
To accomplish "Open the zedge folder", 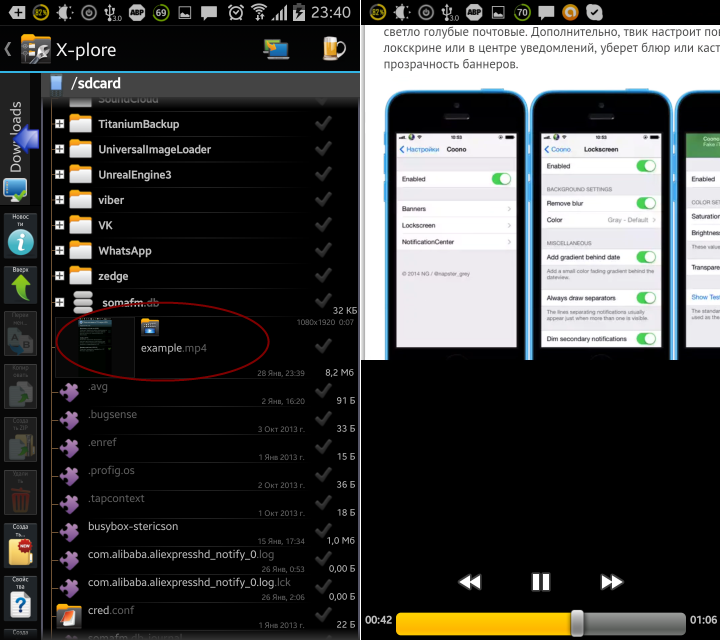I will tap(113, 276).
